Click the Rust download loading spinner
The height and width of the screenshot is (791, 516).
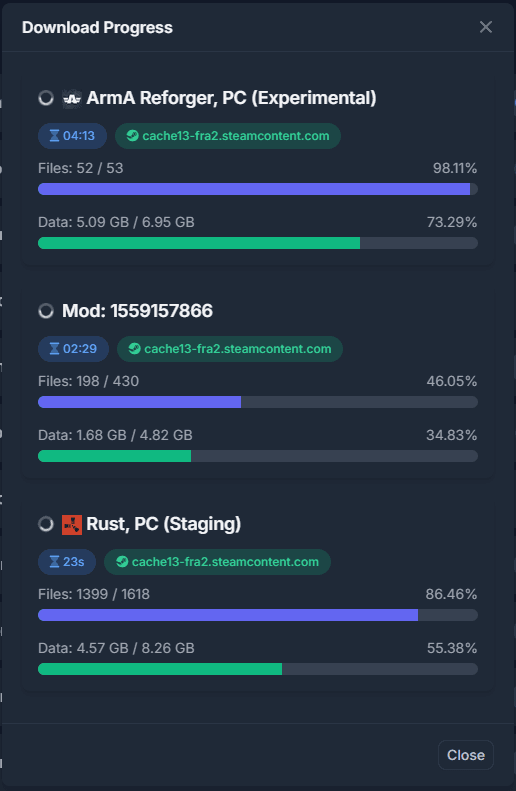[x=46, y=524]
